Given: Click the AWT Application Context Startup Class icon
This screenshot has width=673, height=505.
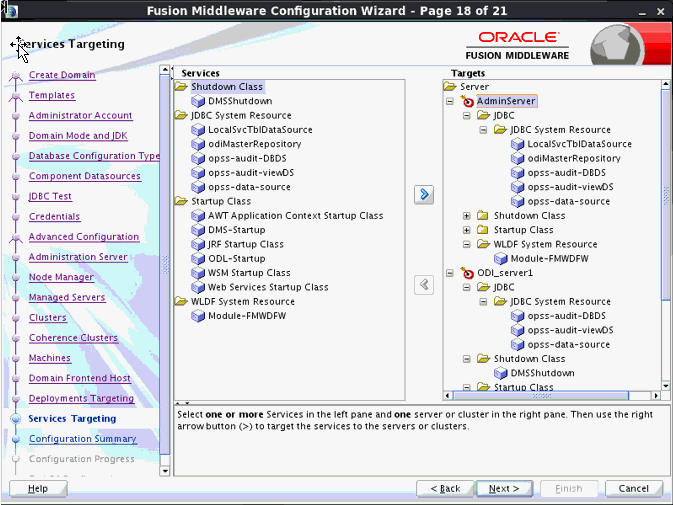Looking at the screenshot, I should pyautogui.click(x=198, y=216).
